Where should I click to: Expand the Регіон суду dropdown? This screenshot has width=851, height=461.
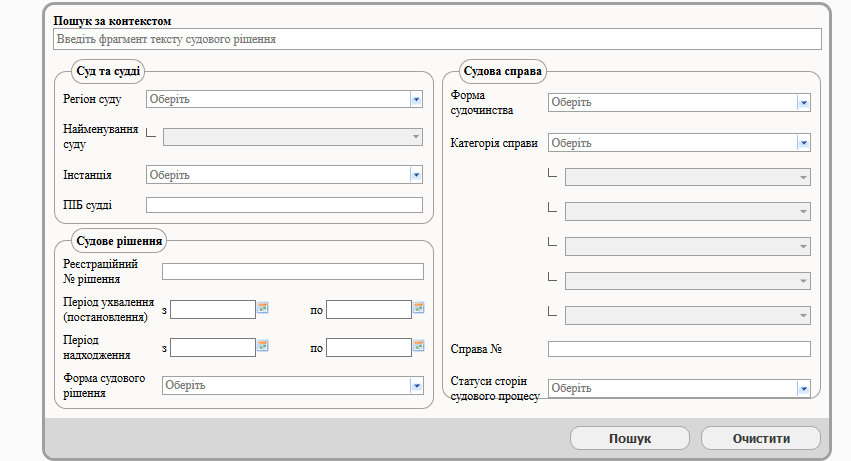[x=416, y=99]
